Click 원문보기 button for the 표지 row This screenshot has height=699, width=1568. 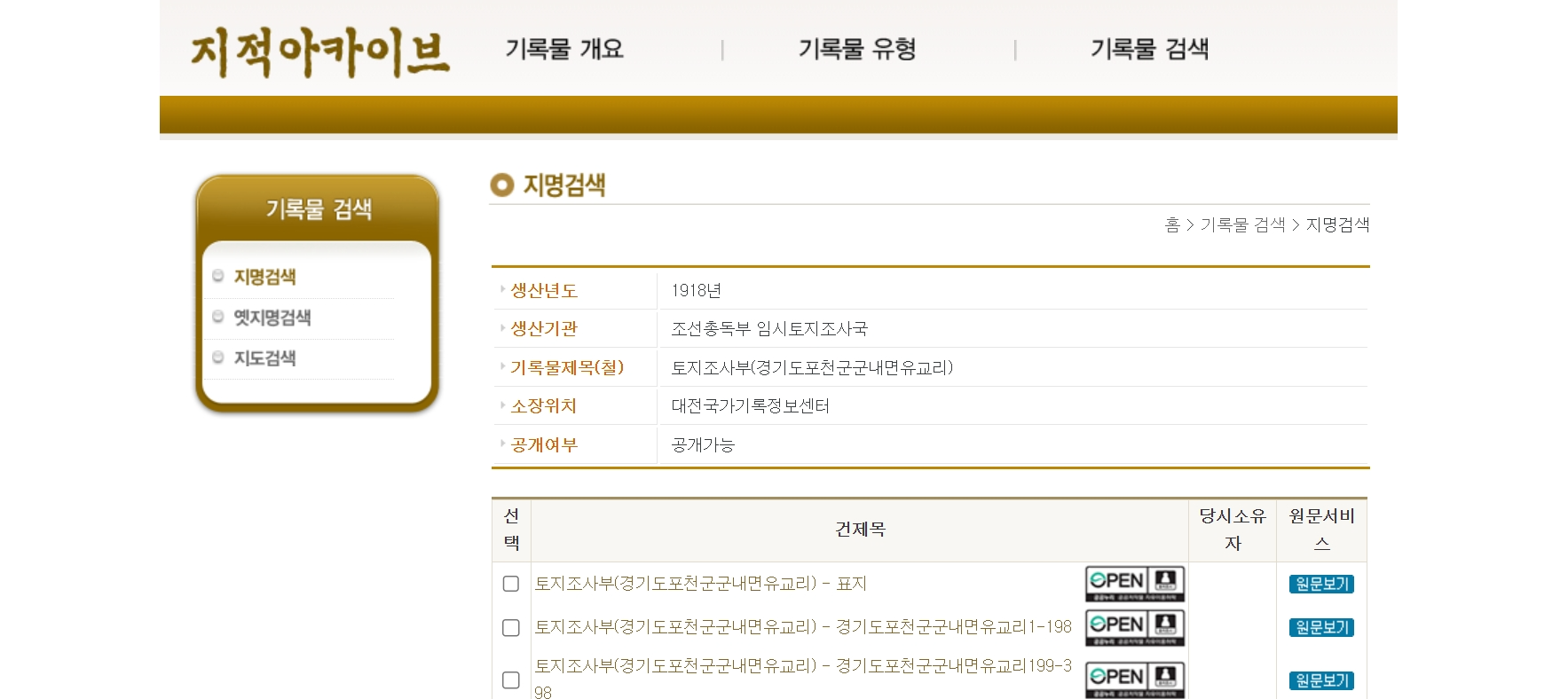[x=1321, y=584]
